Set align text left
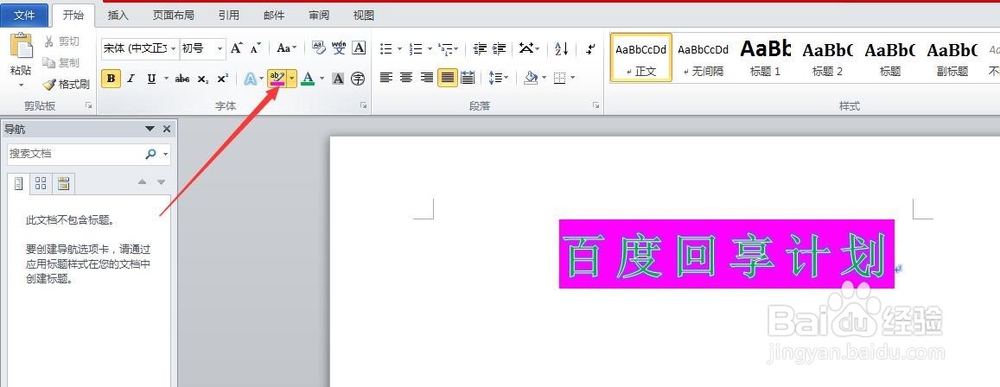The height and width of the screenshot is (387, 1000). click(386, 78)
